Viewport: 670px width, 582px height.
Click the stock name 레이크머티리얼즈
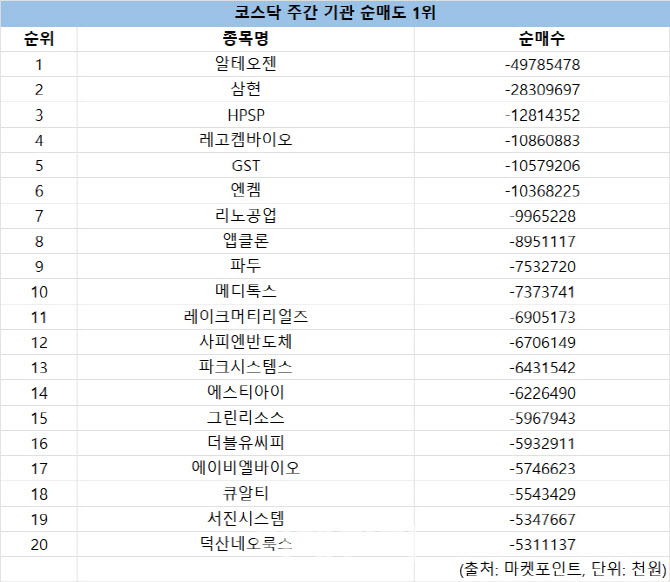click(x=246, y=317)
